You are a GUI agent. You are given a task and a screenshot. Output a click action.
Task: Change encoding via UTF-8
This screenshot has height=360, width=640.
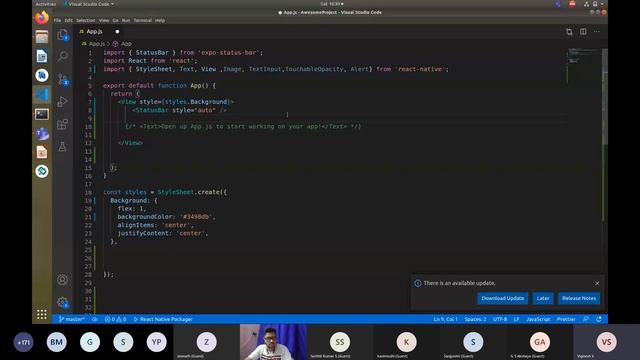(500, 319)
